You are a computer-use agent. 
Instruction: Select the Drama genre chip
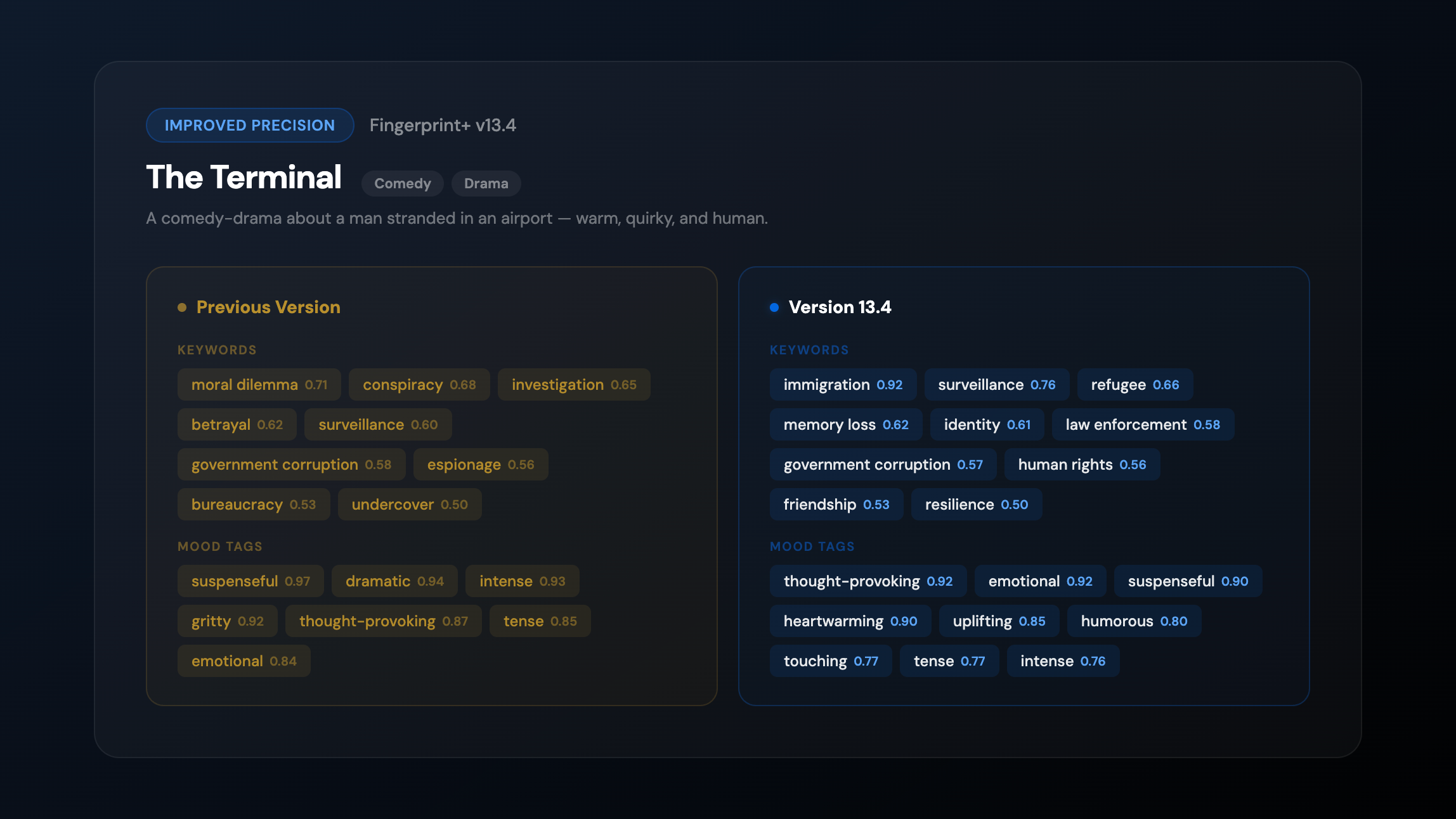[486, 184]
